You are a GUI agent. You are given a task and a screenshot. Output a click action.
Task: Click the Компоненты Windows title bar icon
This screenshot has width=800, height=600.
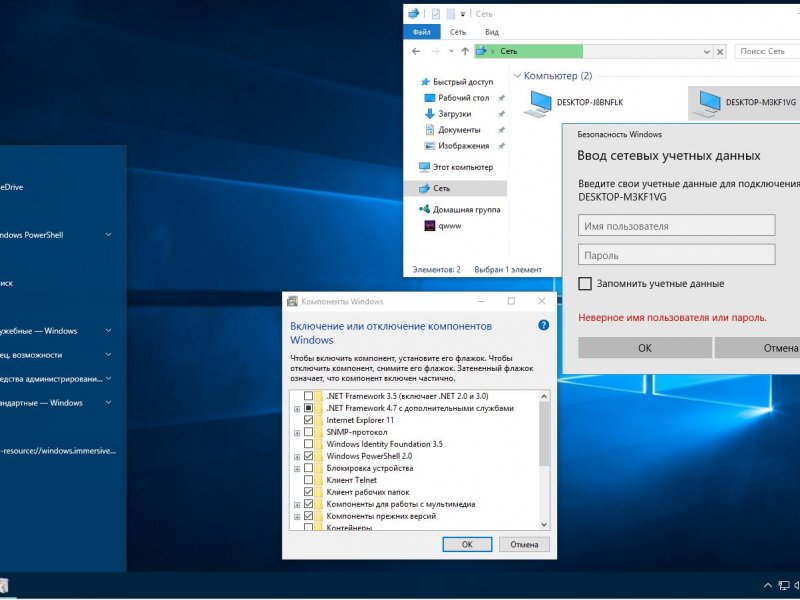(x=292, y=302)
